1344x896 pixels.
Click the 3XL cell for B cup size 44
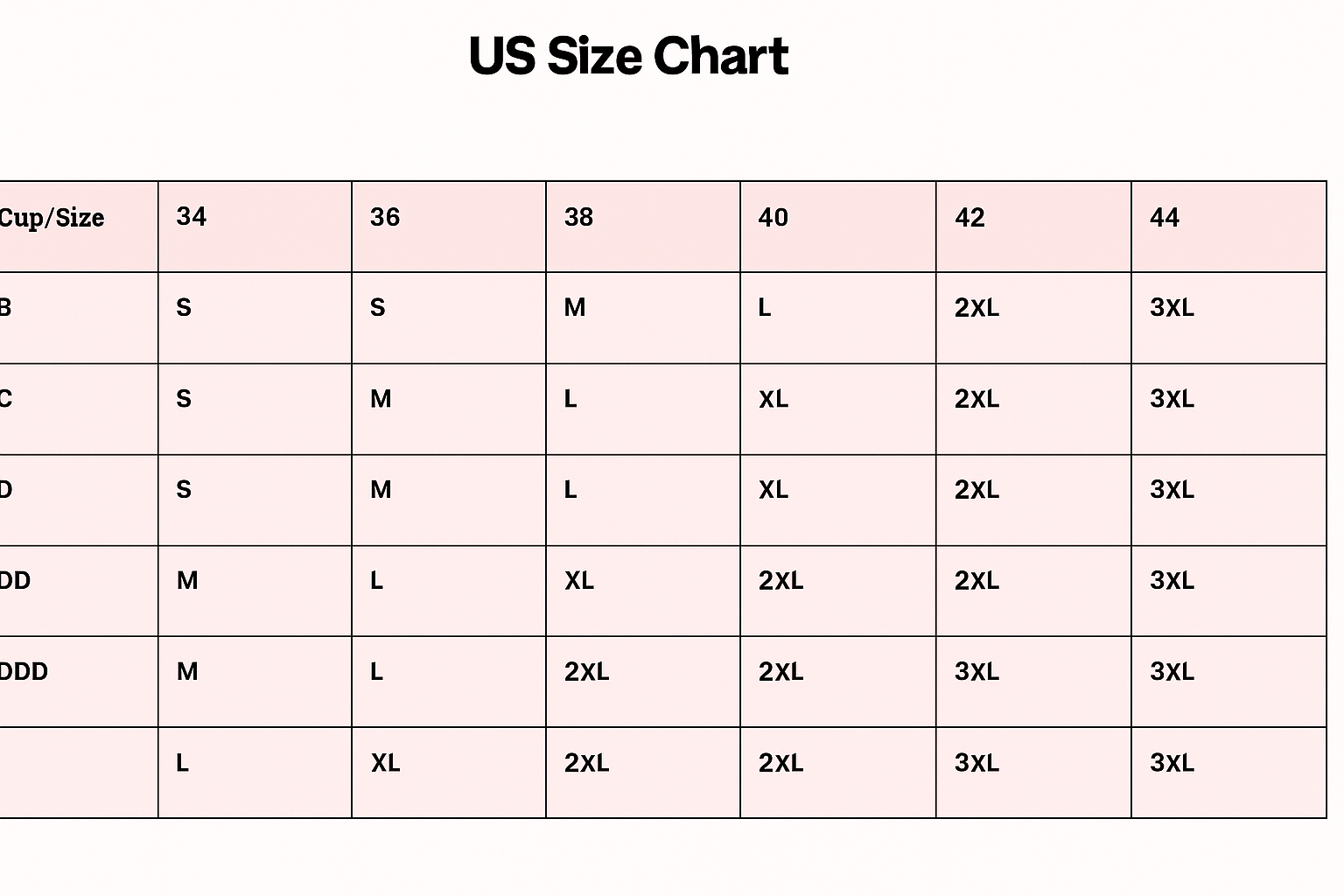[1228, 318]
